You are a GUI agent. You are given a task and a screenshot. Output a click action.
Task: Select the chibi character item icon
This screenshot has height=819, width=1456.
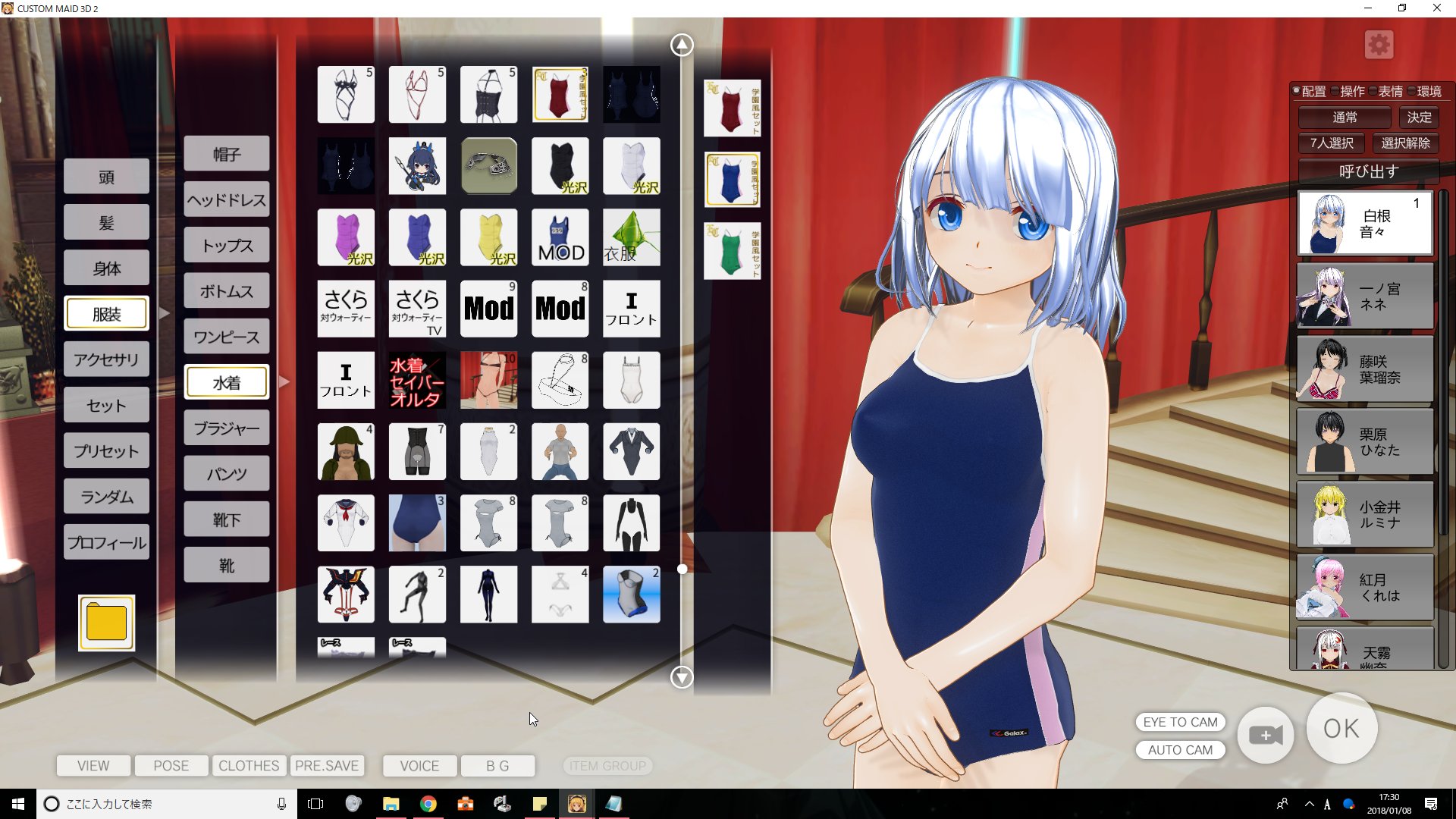pyautogui.click(x=417, y=165)
